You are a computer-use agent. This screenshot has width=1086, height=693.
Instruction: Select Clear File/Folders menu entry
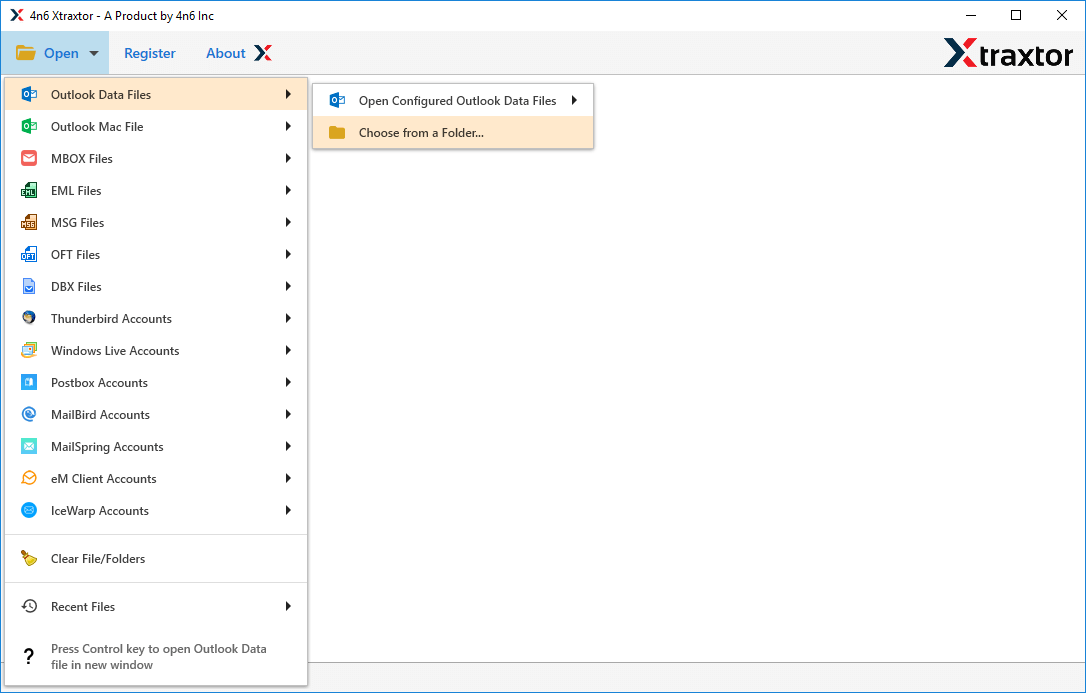point(156,558)
